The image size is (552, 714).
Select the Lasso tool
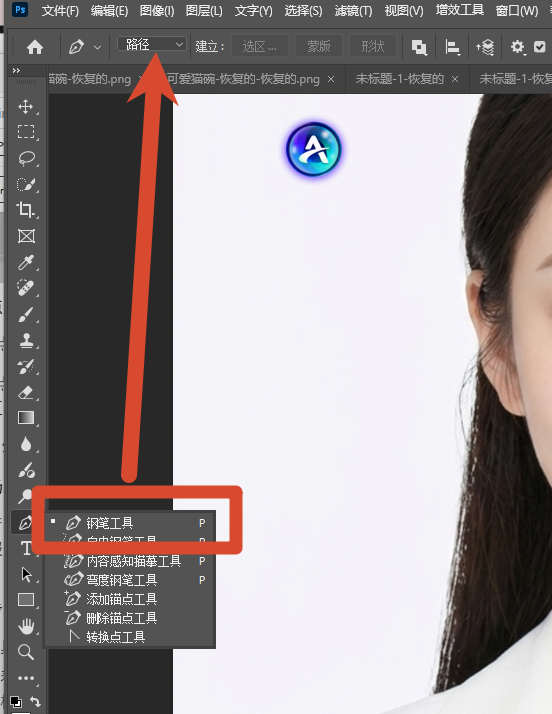pos(26,158)
